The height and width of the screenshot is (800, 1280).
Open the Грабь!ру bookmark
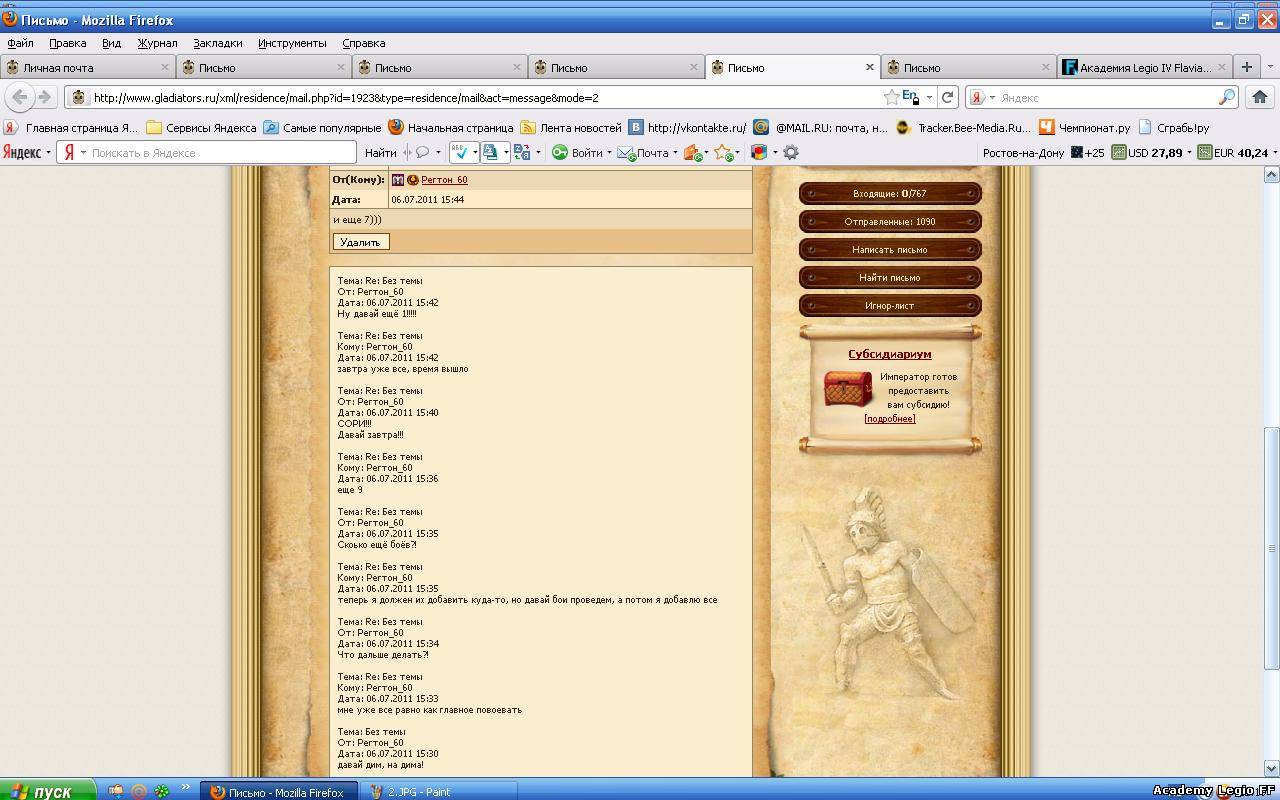(1174, 127)
